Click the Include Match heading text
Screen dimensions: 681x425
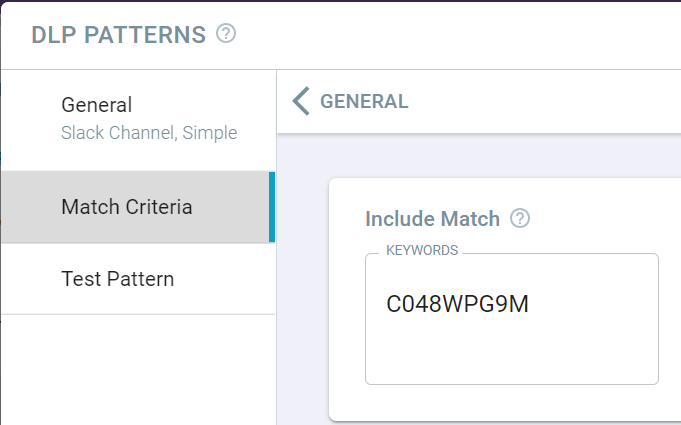[432, 219]
